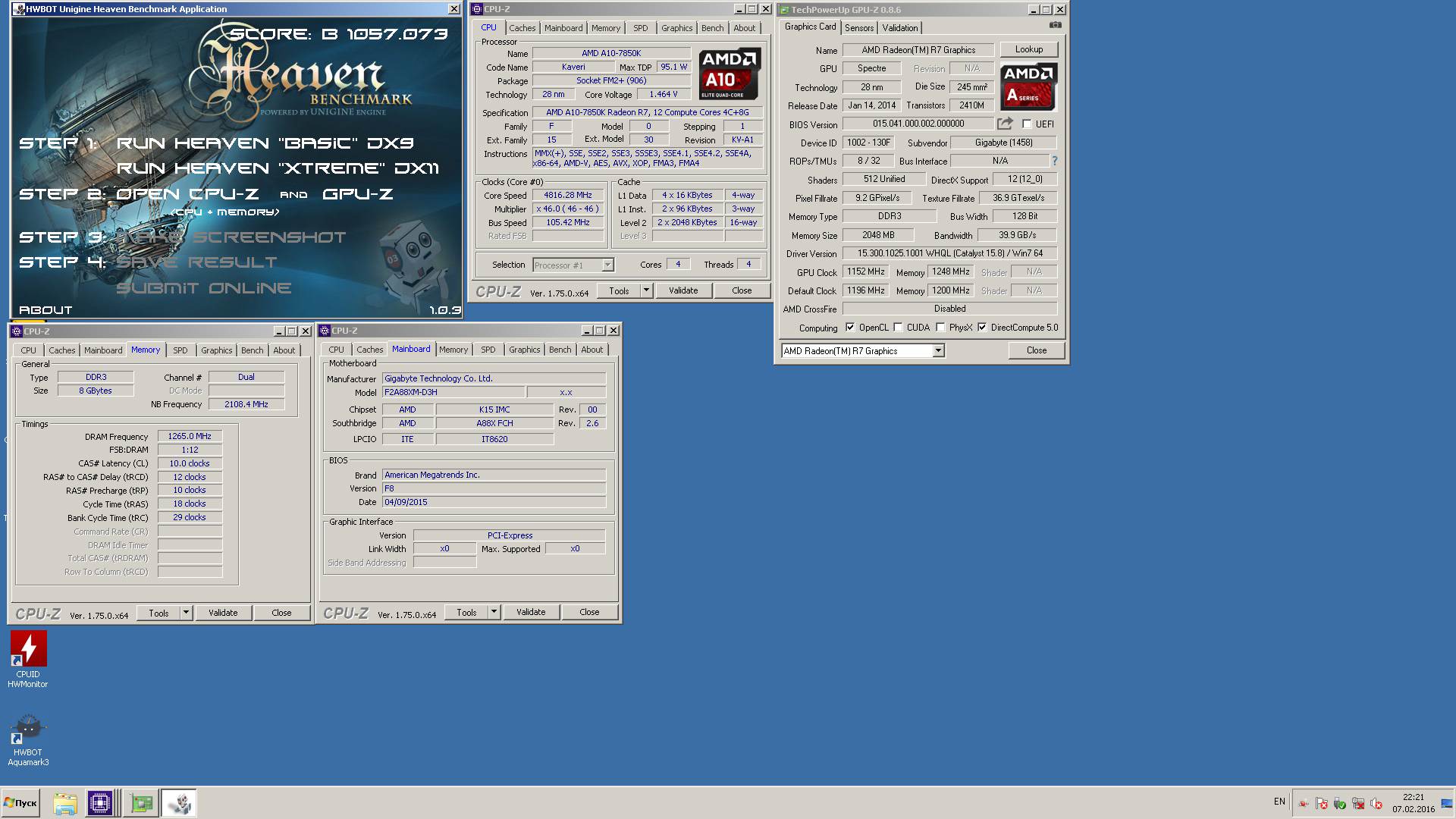Switch to Caches tab in top CPU-Z window
Image resolution: width=1456 pixels, height=819 pixels.
522,28
